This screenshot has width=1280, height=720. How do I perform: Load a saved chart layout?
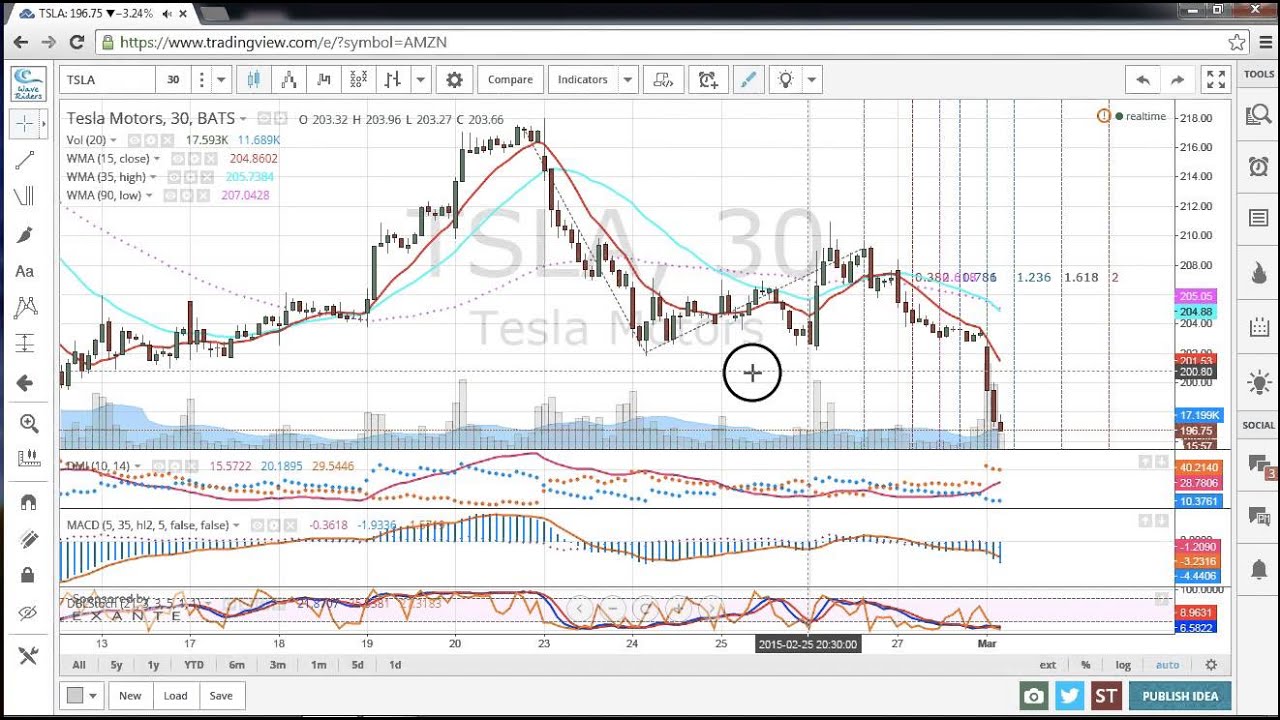pyautogui.click(x=175, y=696)
